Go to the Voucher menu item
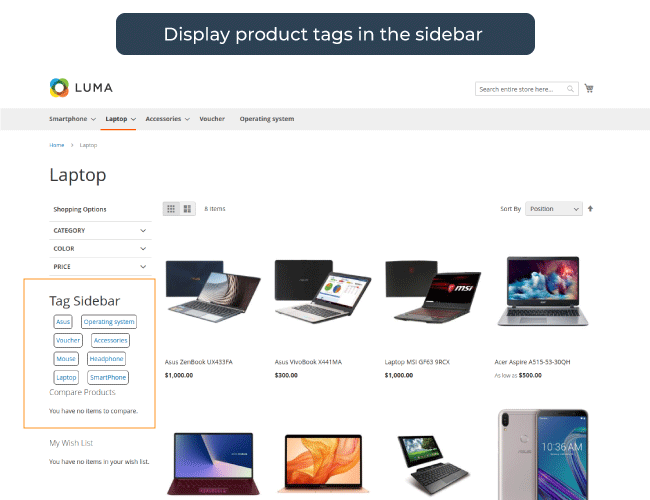 [212, 119]
